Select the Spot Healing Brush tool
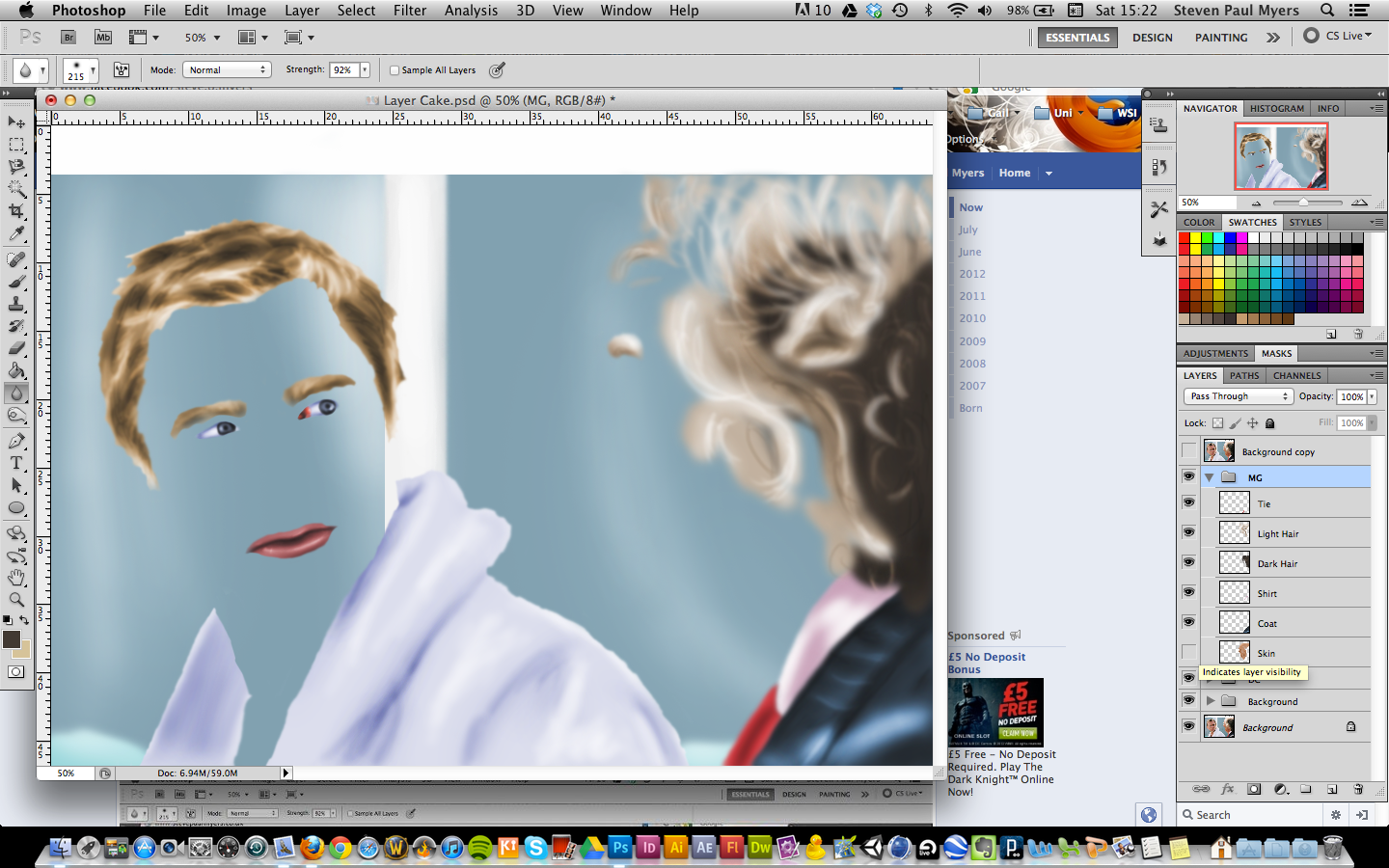Screen dimensions: 1389x868 tap(16, 259)
